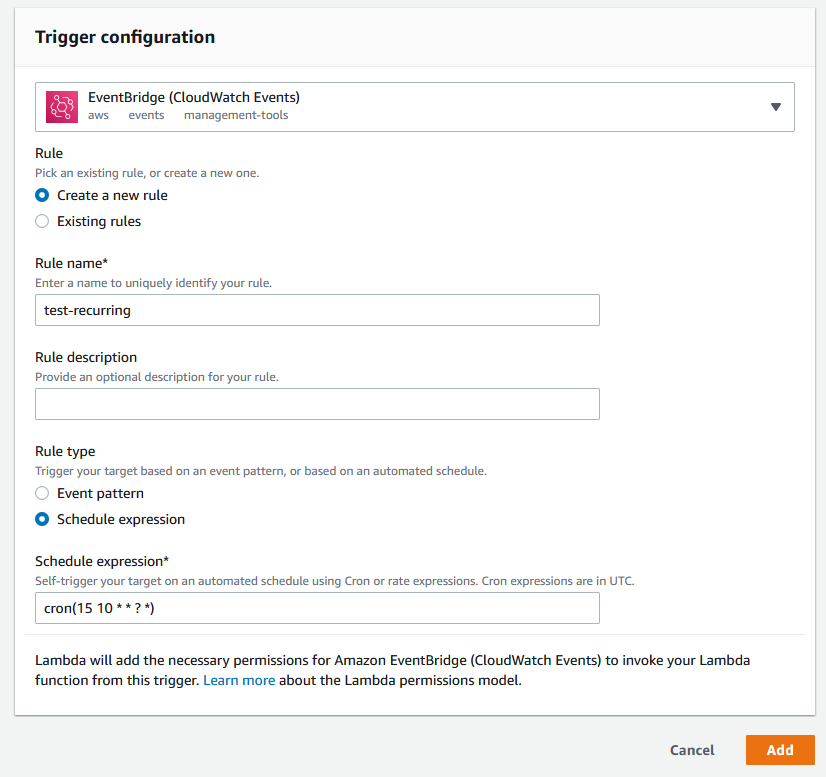
Task: Click the Schedule expression* field label
Action: point(102,562)
